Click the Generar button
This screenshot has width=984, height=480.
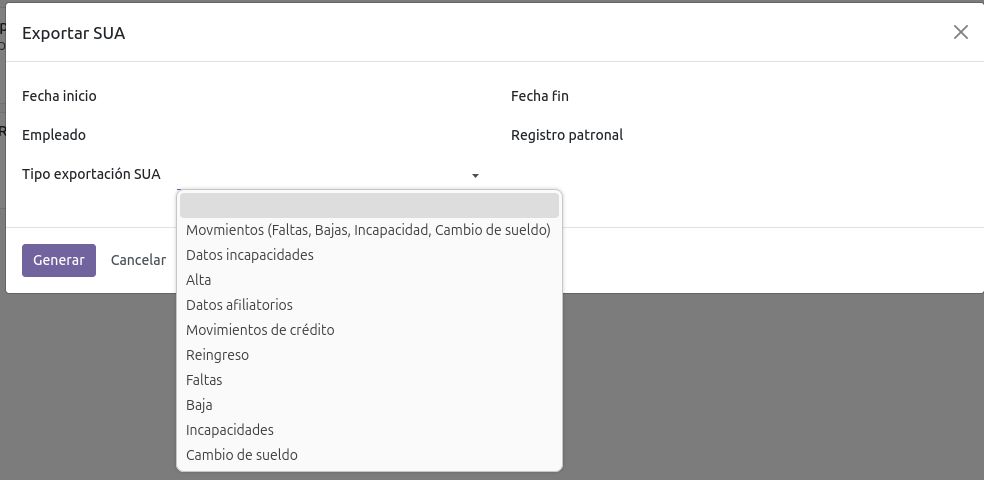click(x=59, y=260)
